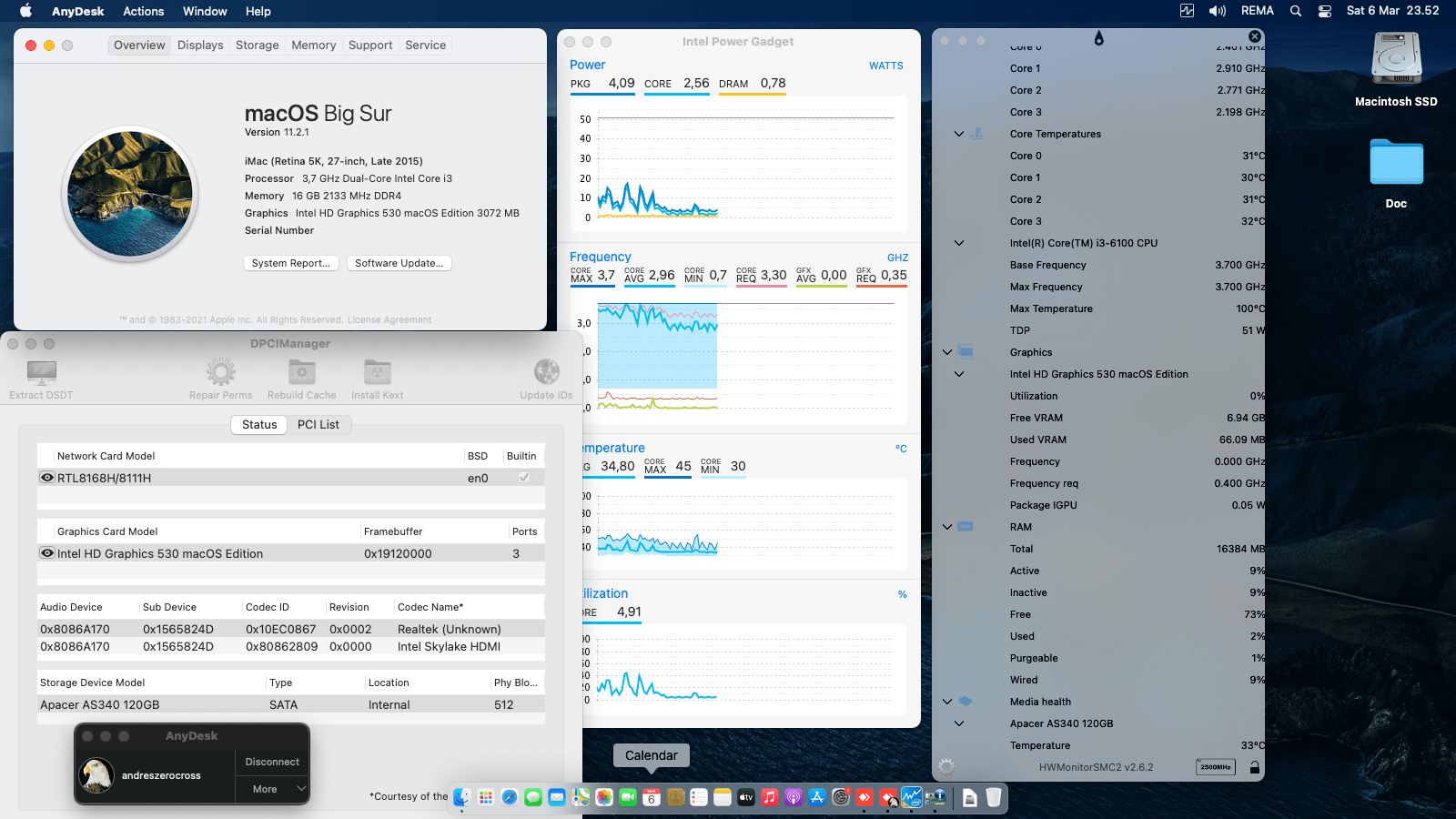Screen dimensions: 1456x819
Task: Click the 2500MHz toggle in HWMonitor footer
Action: 1215,767
